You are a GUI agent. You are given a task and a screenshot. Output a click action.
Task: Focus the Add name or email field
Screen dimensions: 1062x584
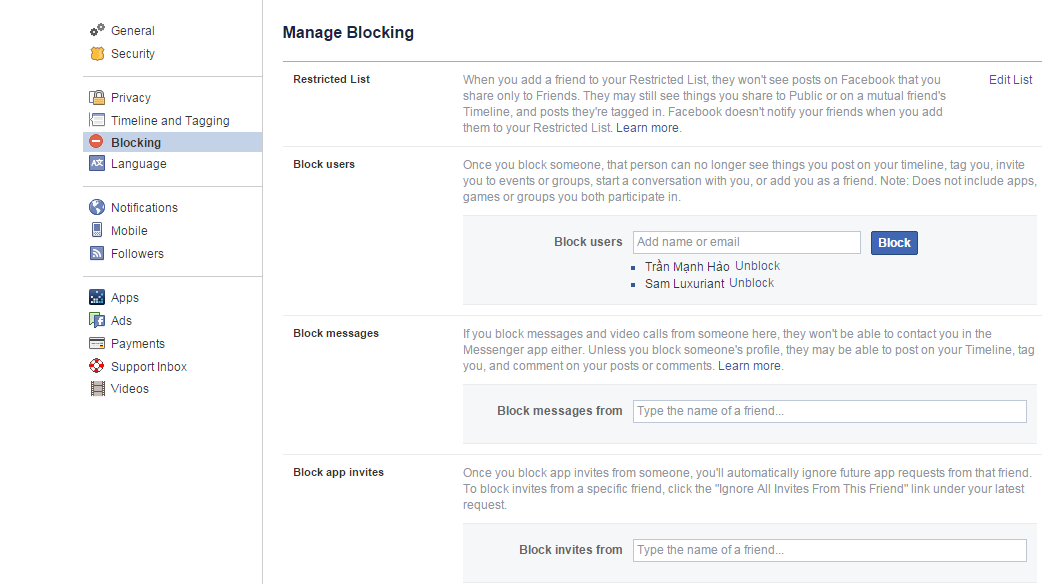[x=746, y=242]
